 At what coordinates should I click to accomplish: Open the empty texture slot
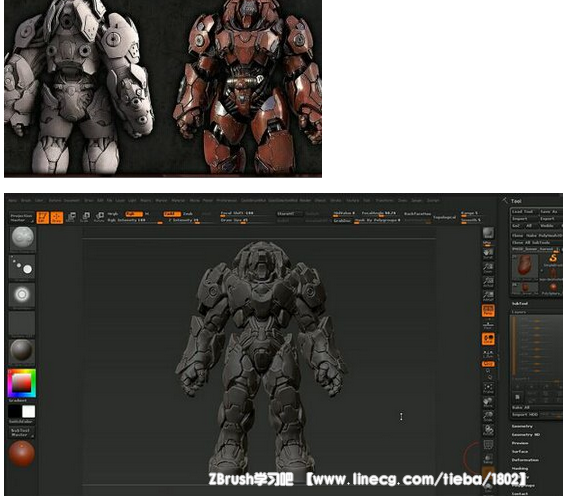click(x=22, y=324)
